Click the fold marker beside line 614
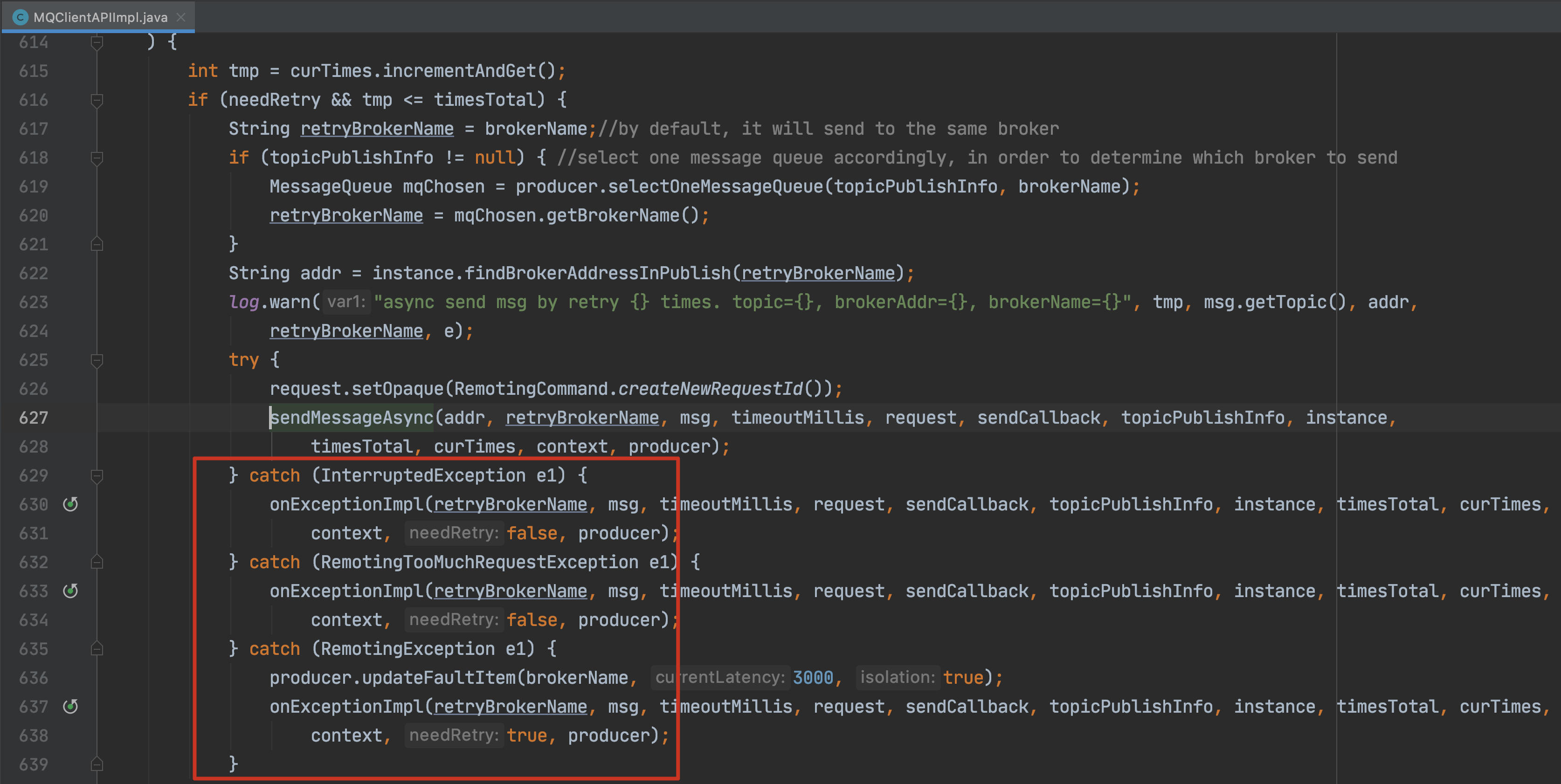1561x784 pixels. (x=97, y=42)
